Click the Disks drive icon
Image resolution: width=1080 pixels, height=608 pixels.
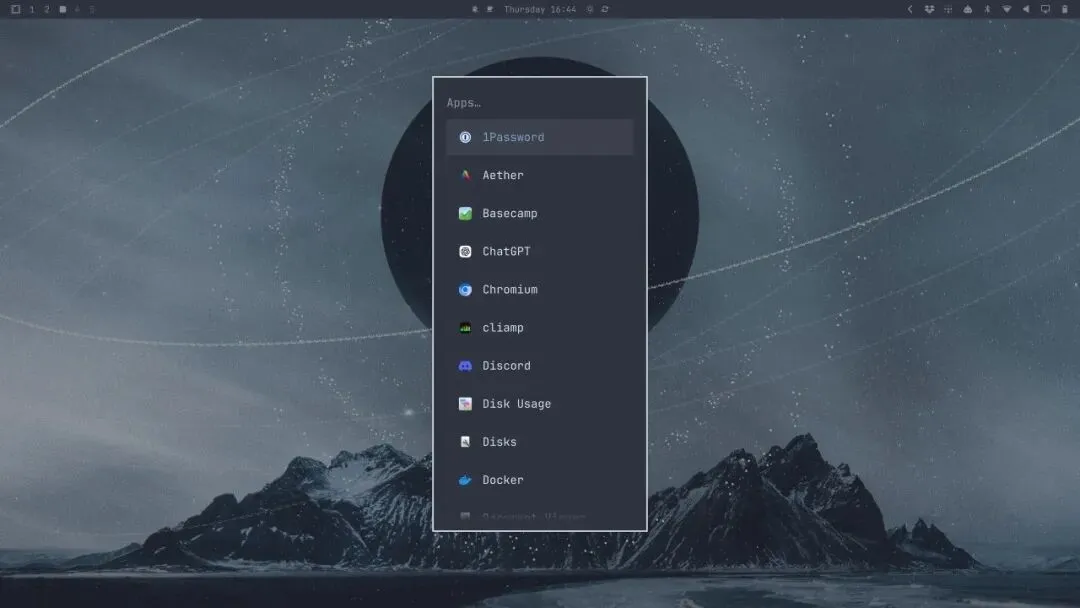click(x=465, y=442)
